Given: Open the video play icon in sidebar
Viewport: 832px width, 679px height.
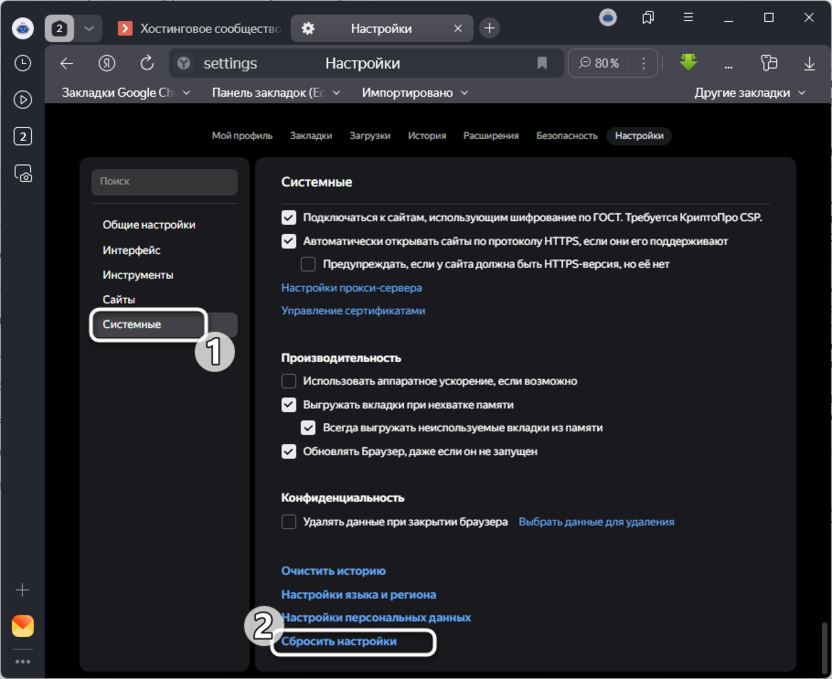Looking at the screenshot, I should tap(23, 100).
